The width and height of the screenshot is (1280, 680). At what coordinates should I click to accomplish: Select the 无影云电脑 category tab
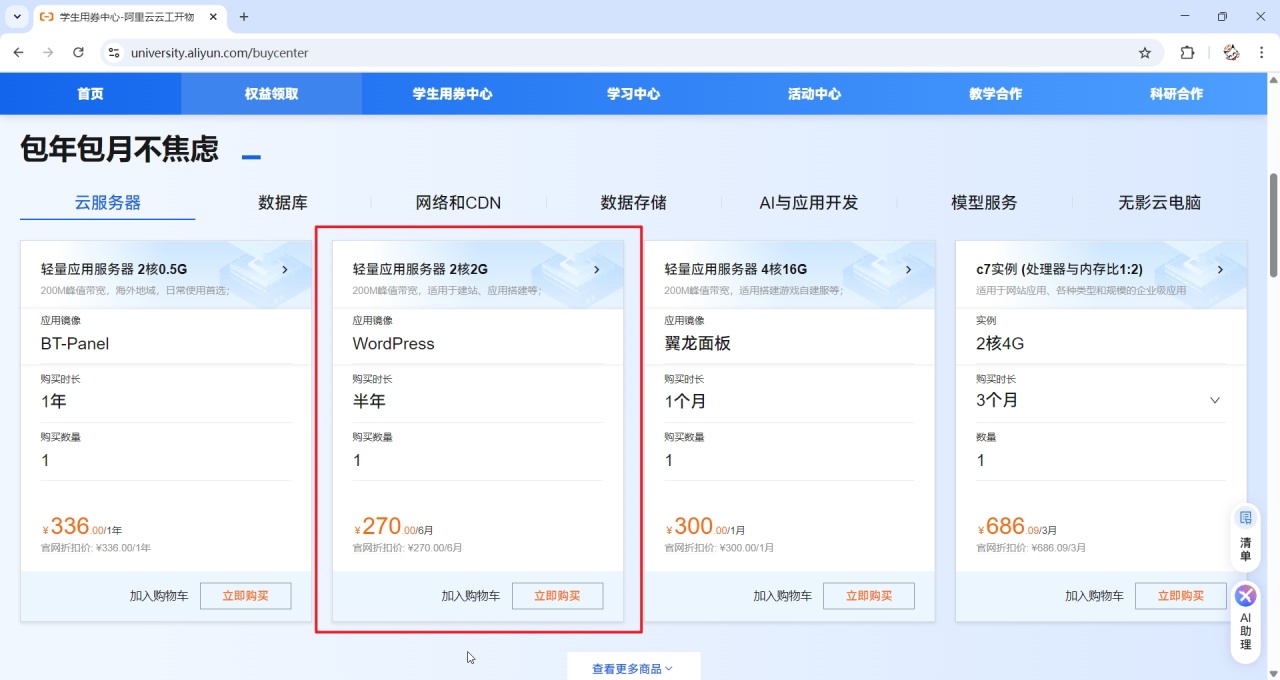point(1159,202)
